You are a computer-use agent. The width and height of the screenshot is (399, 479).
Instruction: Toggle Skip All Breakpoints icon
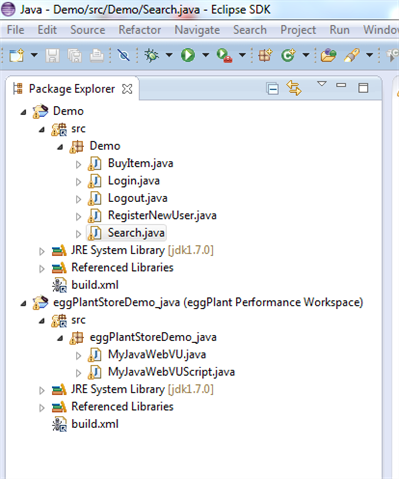tap(124, 55)
